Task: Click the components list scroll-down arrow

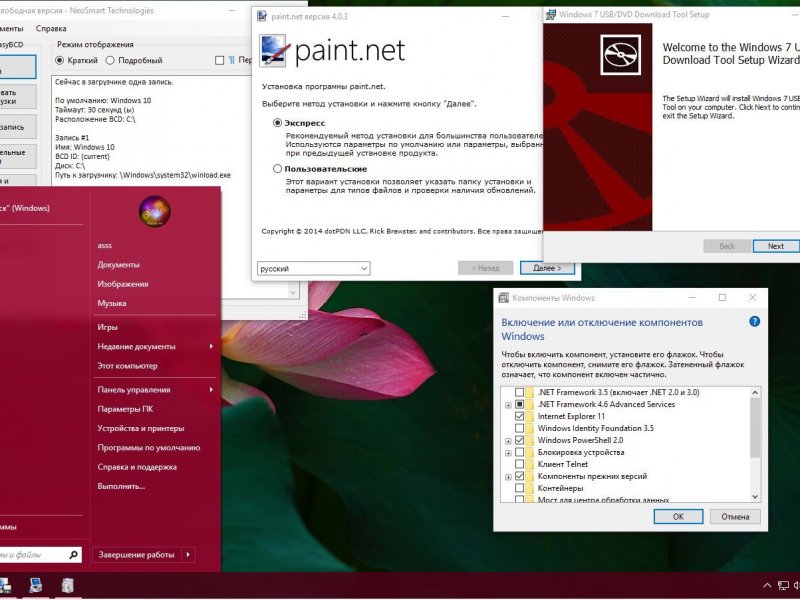Action: tap(755, 496)
